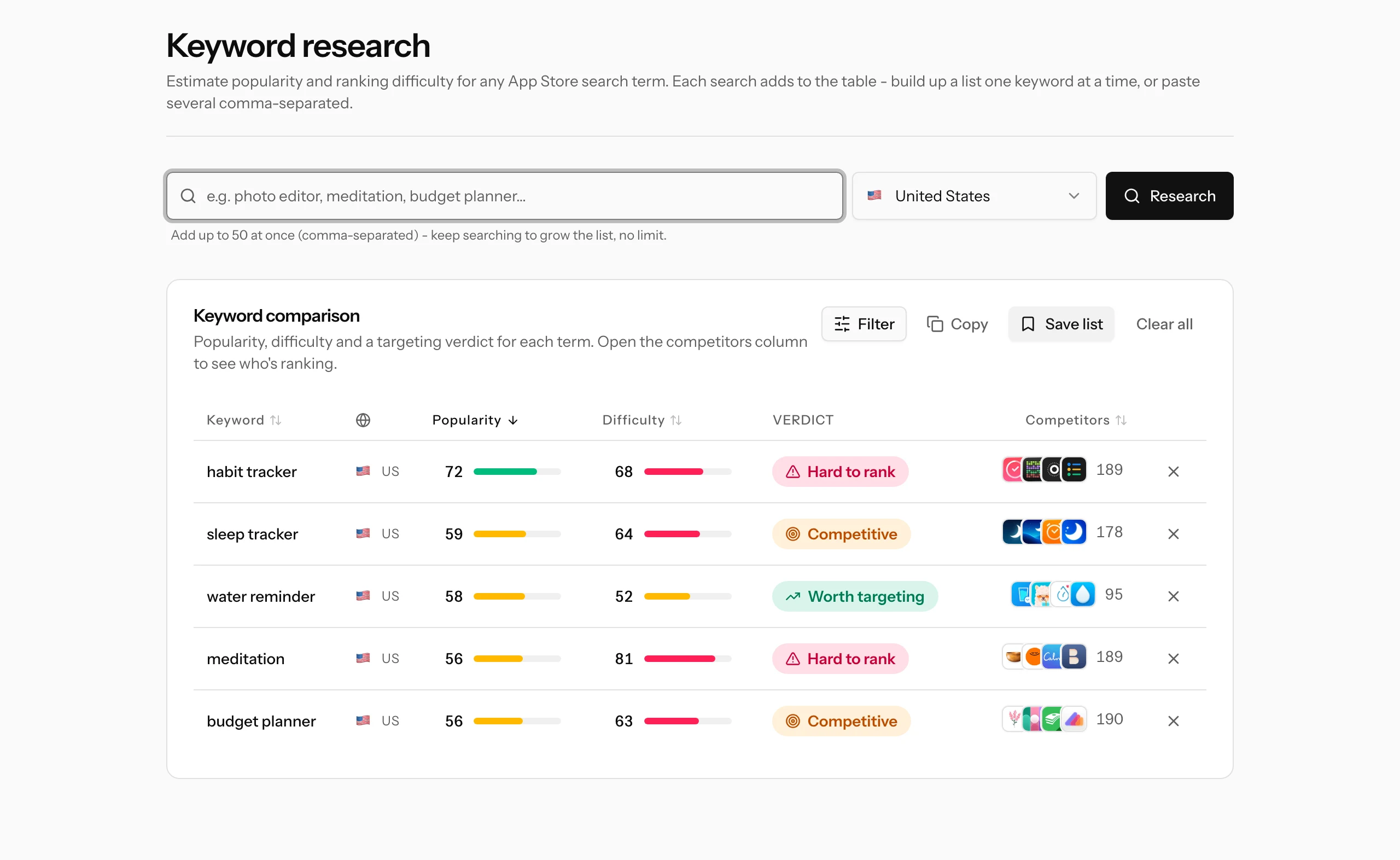Click the habit tracker popularity bar
This screenshot has height=860, width=1400.
point(517,472)
